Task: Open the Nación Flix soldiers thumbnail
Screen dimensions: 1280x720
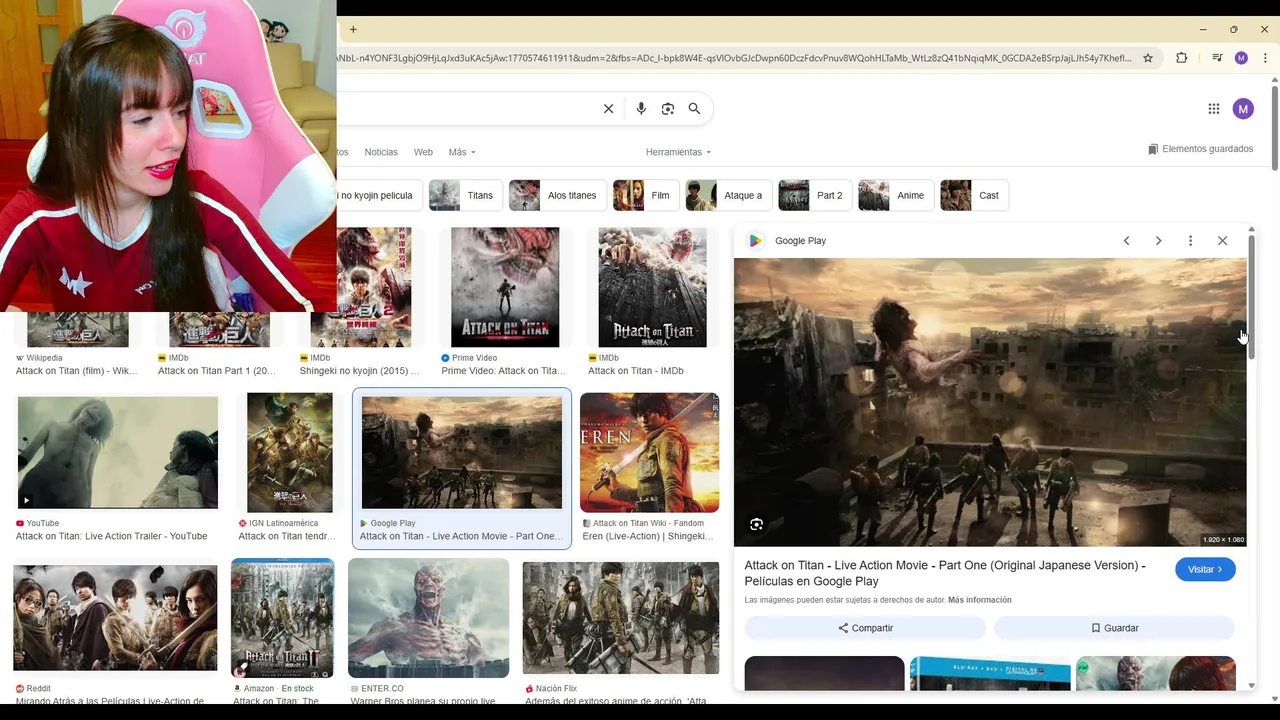Action: point(620,618)
